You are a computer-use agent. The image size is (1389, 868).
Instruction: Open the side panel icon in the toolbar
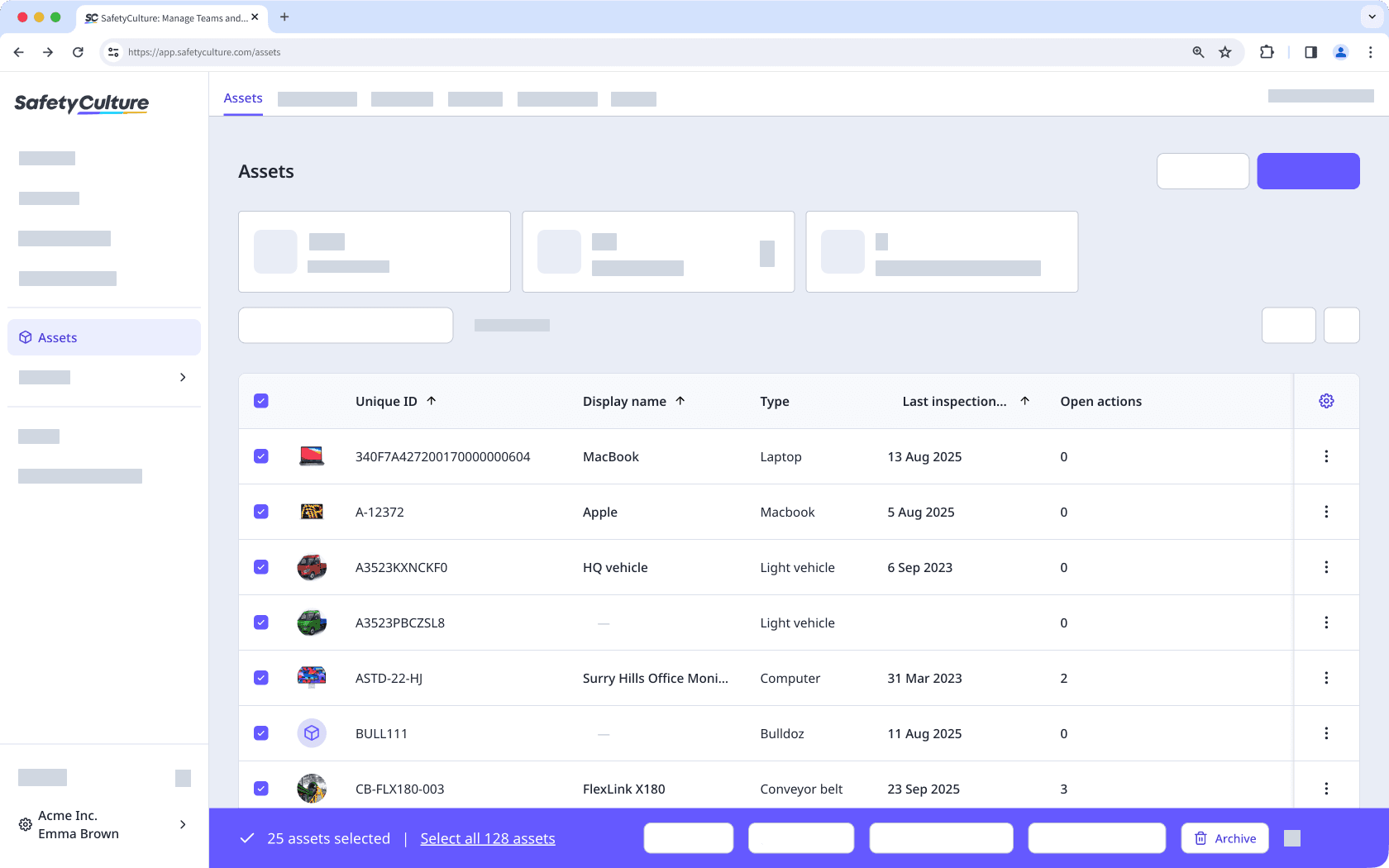pos(1310,51)
